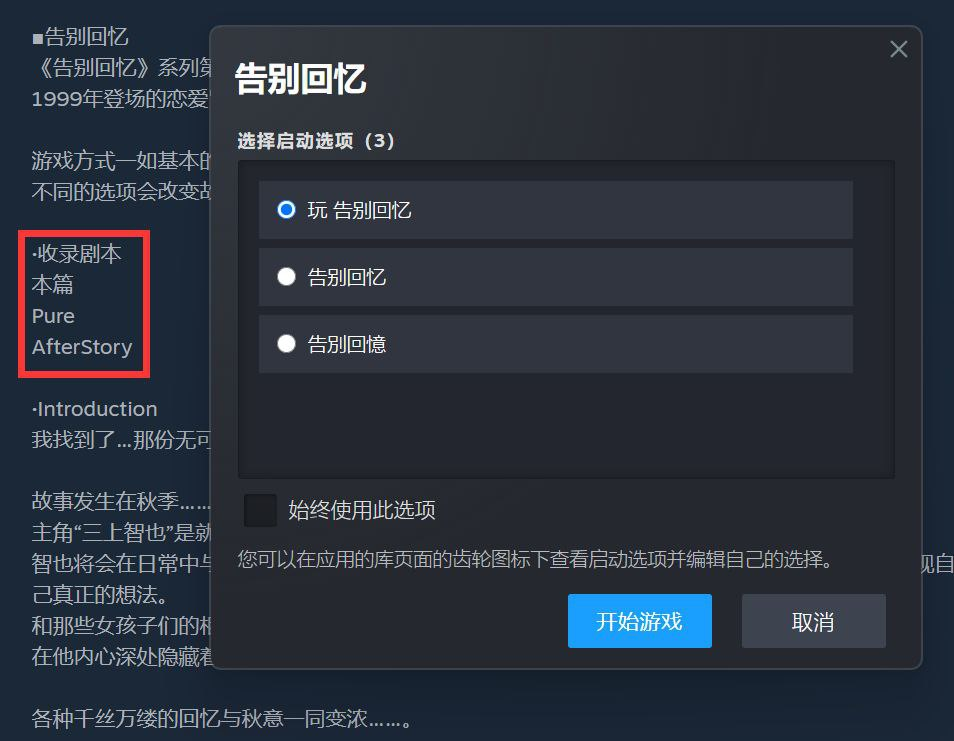954x741 pixels.
Task: Cancel the dialog with "取消" button
Action: [813, 621]
